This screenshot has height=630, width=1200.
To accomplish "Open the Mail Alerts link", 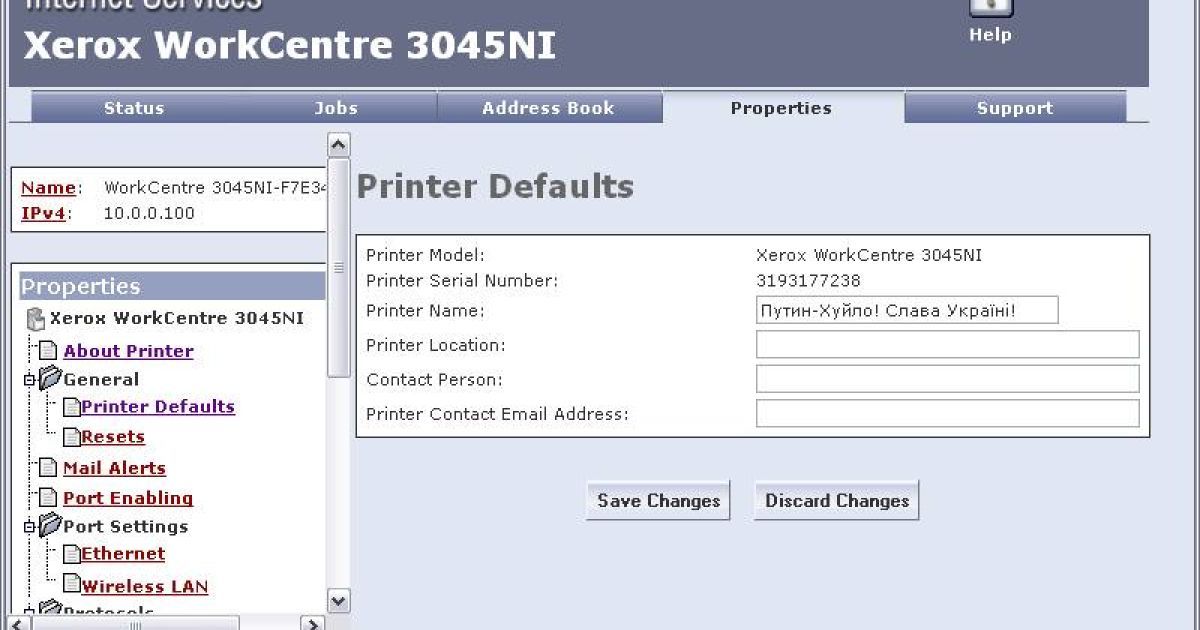I will [x=114, y=468].
